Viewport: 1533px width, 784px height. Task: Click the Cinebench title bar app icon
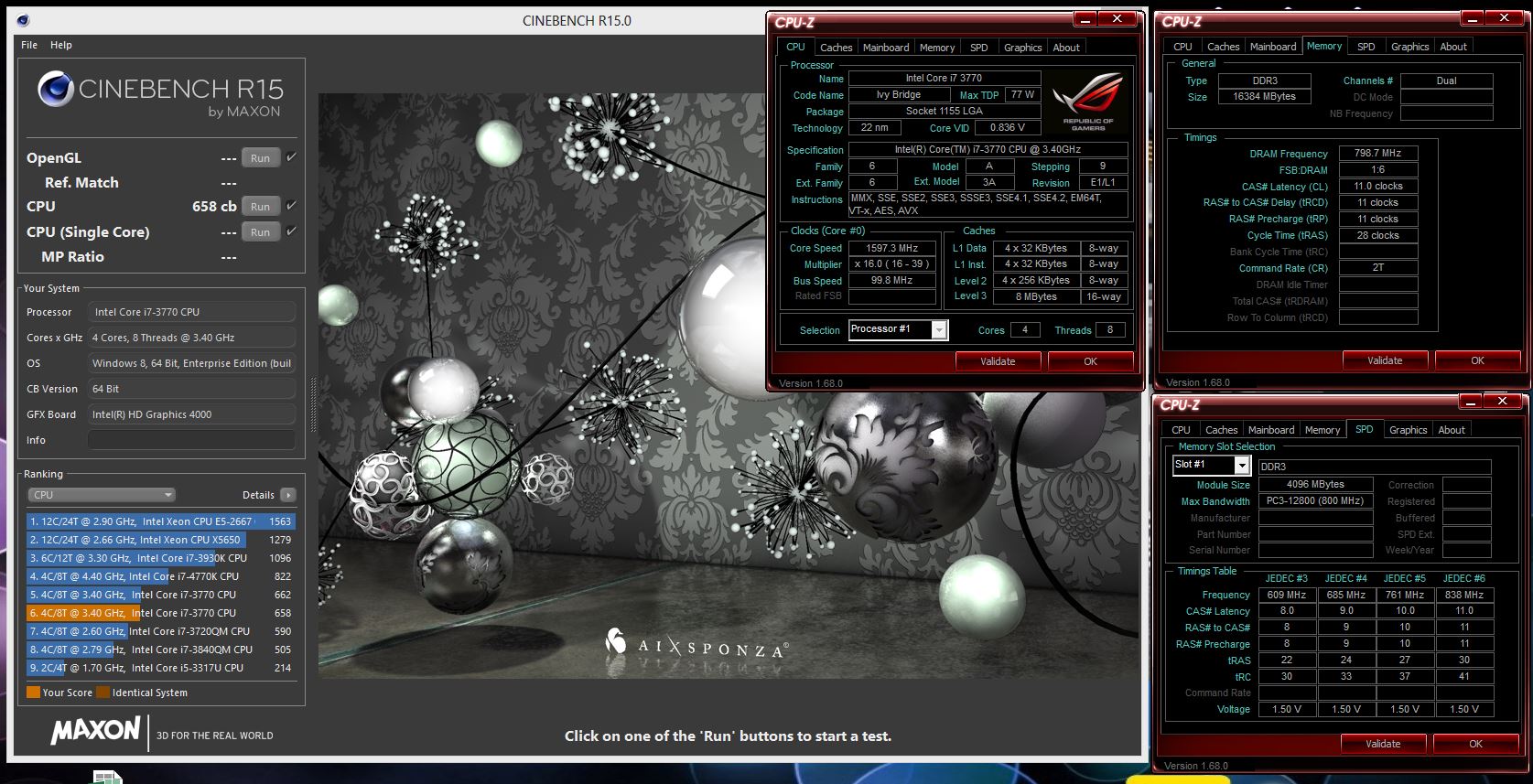[x=23, y=20]
